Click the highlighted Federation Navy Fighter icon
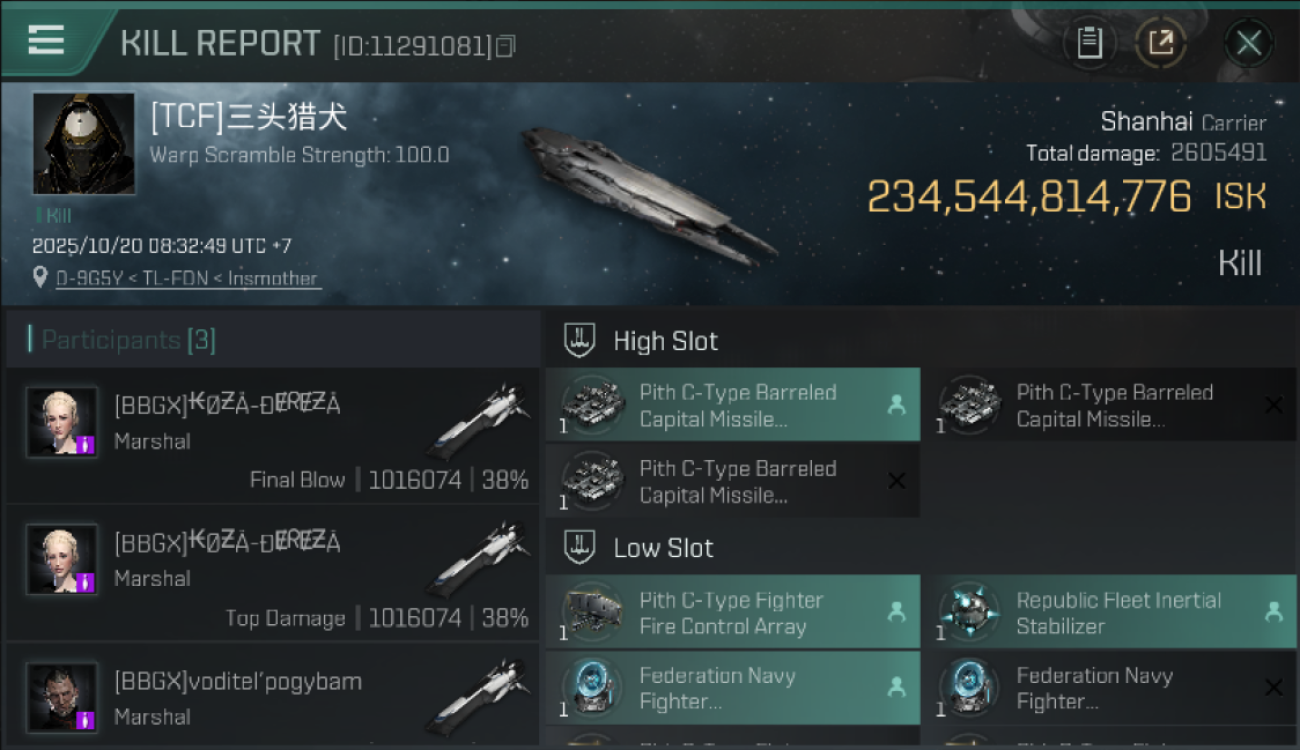Screen dimensions: 1300x750 tap(592, 688)
